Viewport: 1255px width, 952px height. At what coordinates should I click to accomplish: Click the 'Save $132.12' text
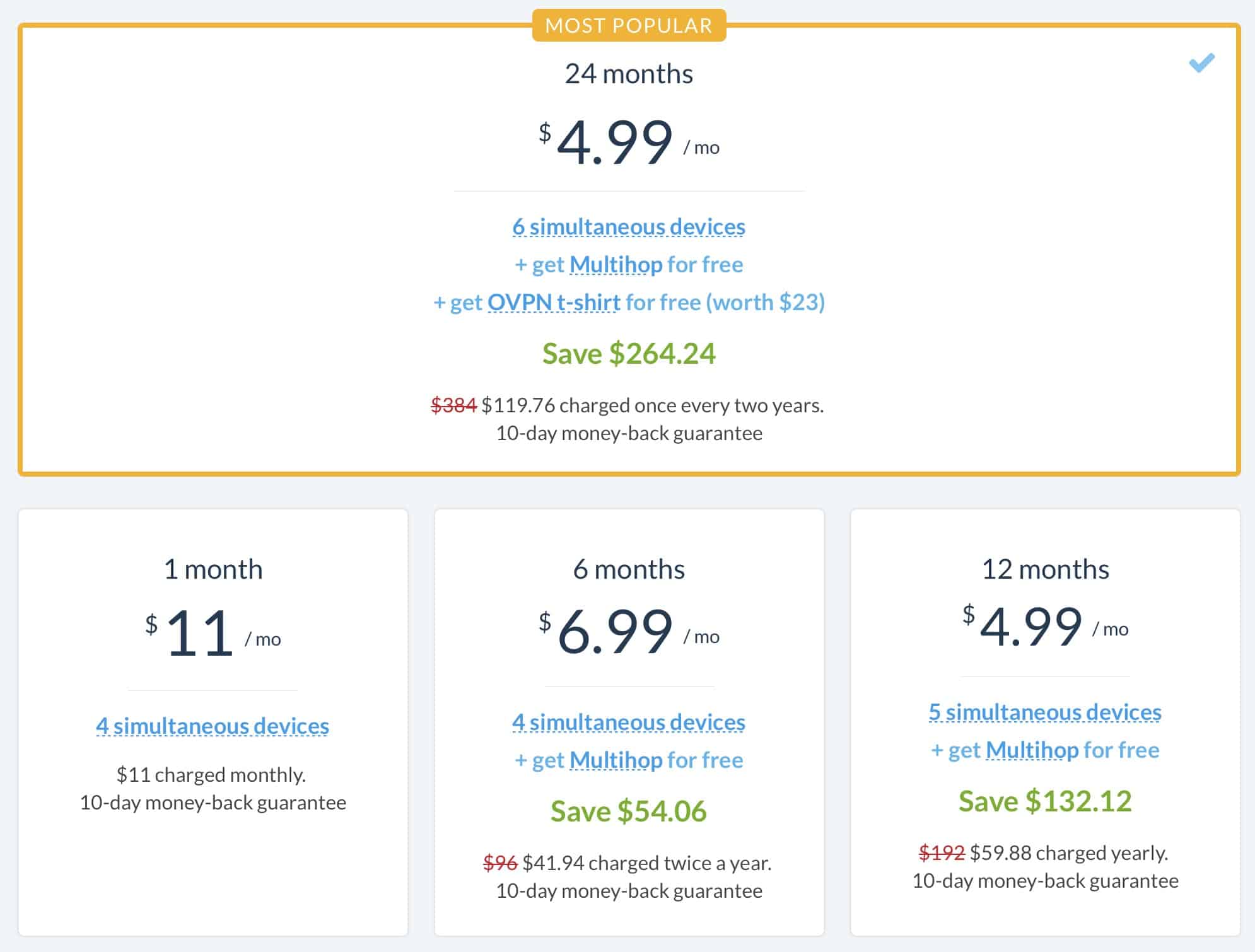(x=1045, y=801)
